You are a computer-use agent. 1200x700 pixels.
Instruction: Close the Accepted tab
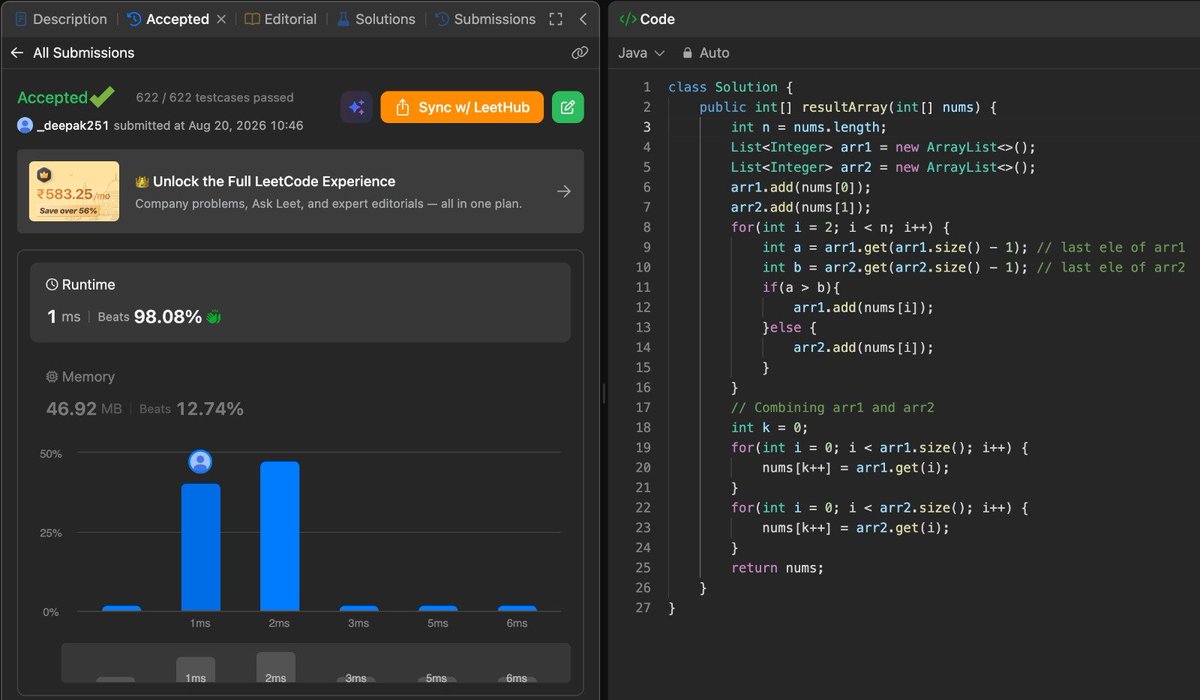222,19
